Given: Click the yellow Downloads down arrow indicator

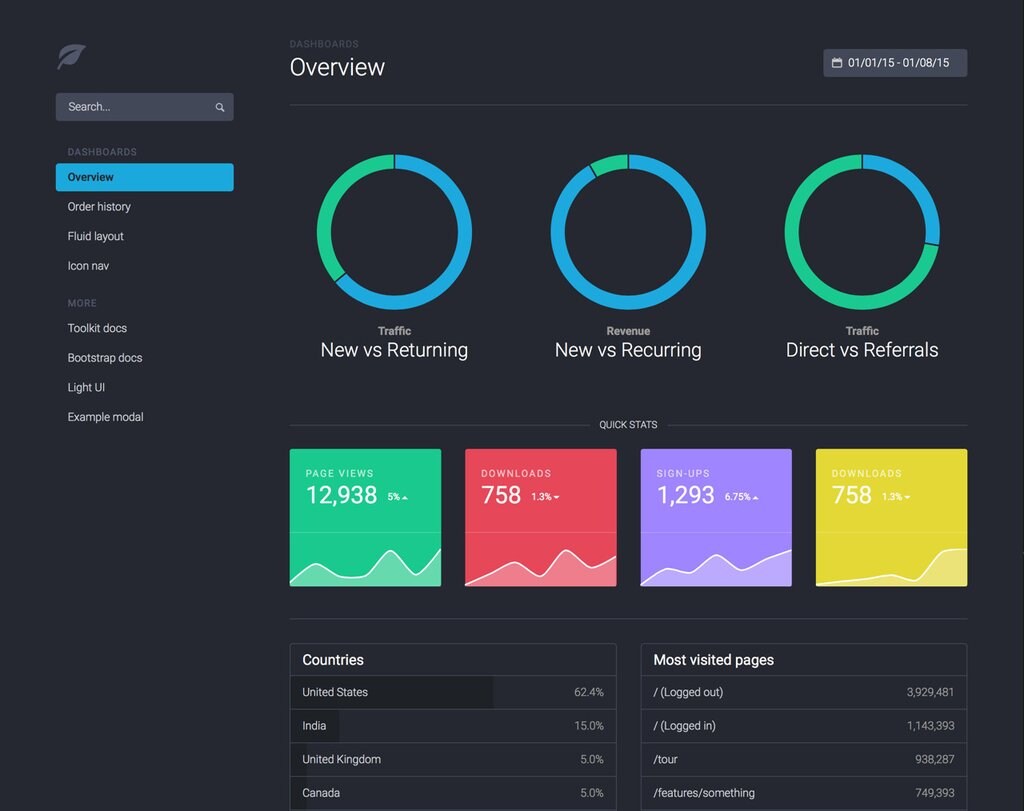Looking at the screenshot, I should 907,498.
